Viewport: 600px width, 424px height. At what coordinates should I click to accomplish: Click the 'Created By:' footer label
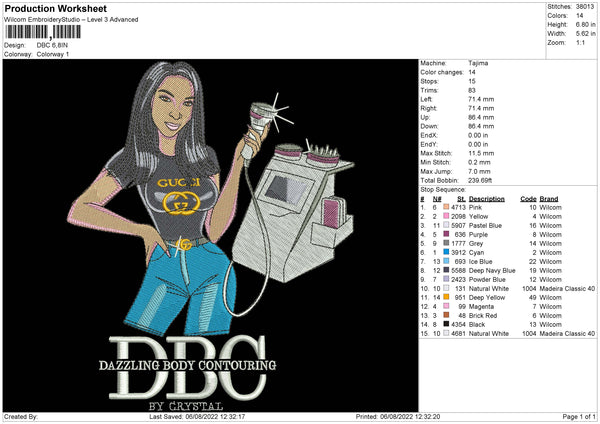coord(21,416)
